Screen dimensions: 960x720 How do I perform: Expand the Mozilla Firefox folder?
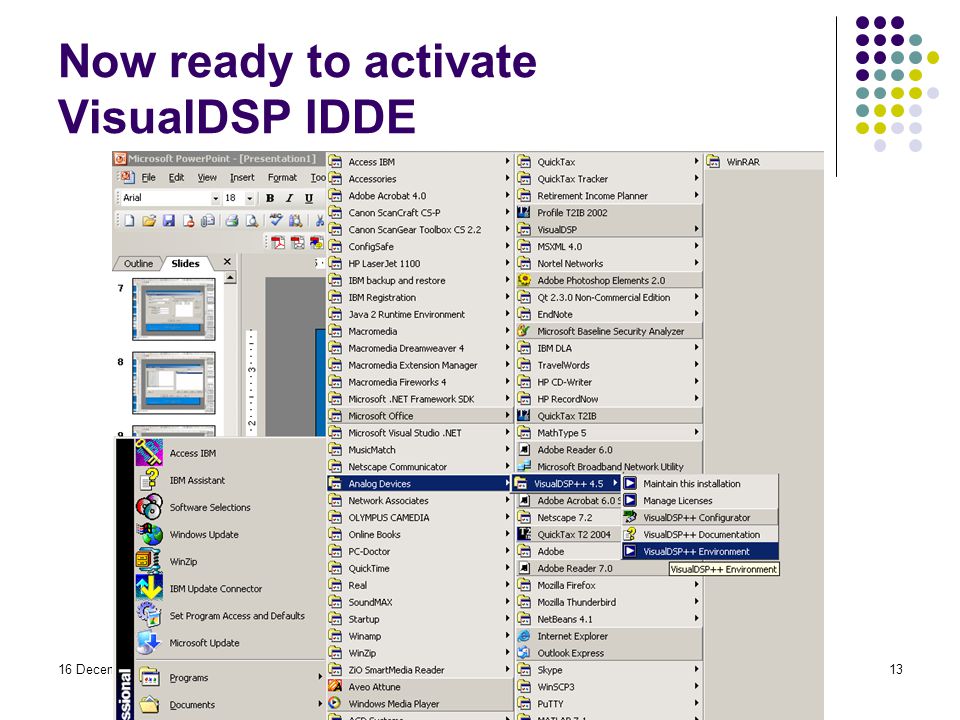coord(609,585)
